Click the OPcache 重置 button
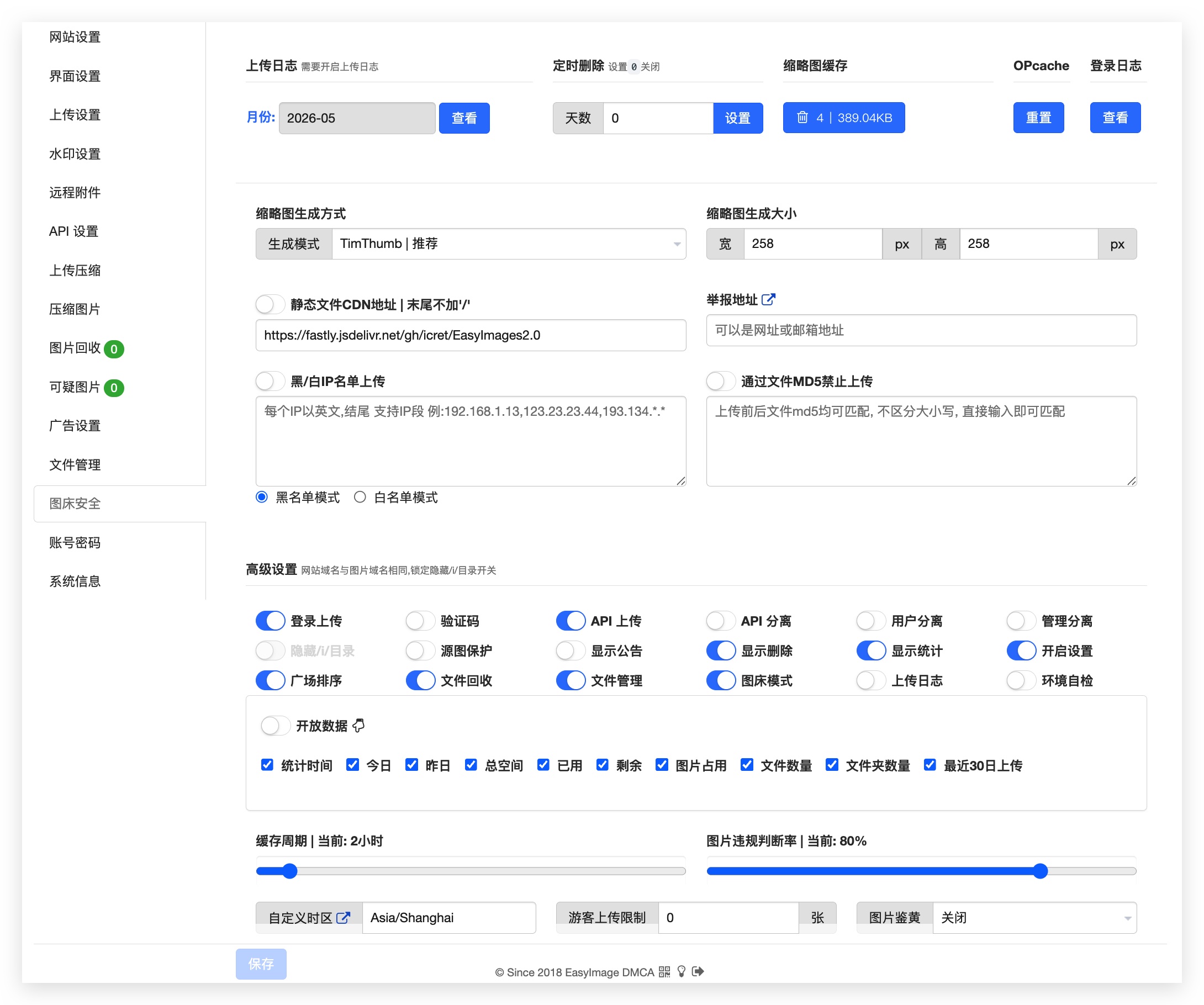1204x1005 pixels. (x=1038, y=118)
